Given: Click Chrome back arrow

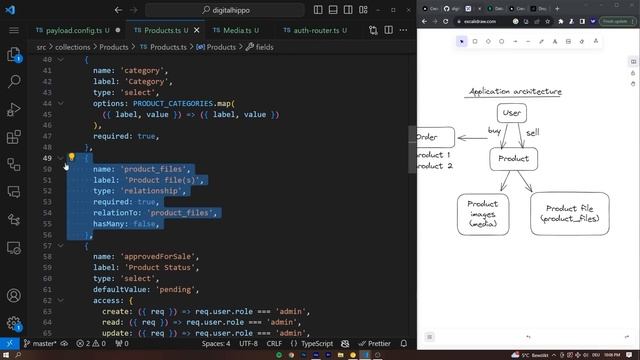Looking at the screenshot, I should 424,21.
